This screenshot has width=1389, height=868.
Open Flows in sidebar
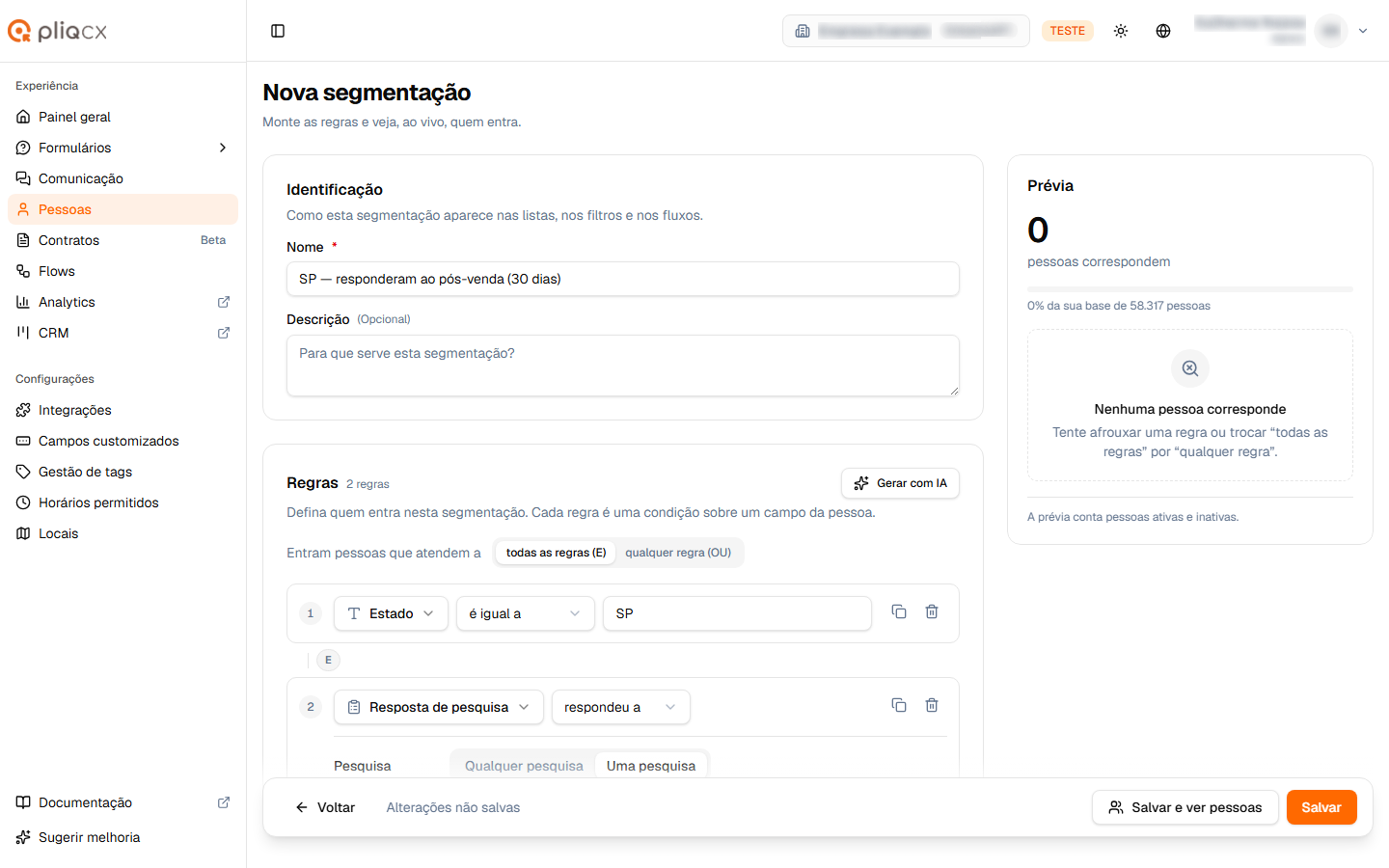click(123, 271)
